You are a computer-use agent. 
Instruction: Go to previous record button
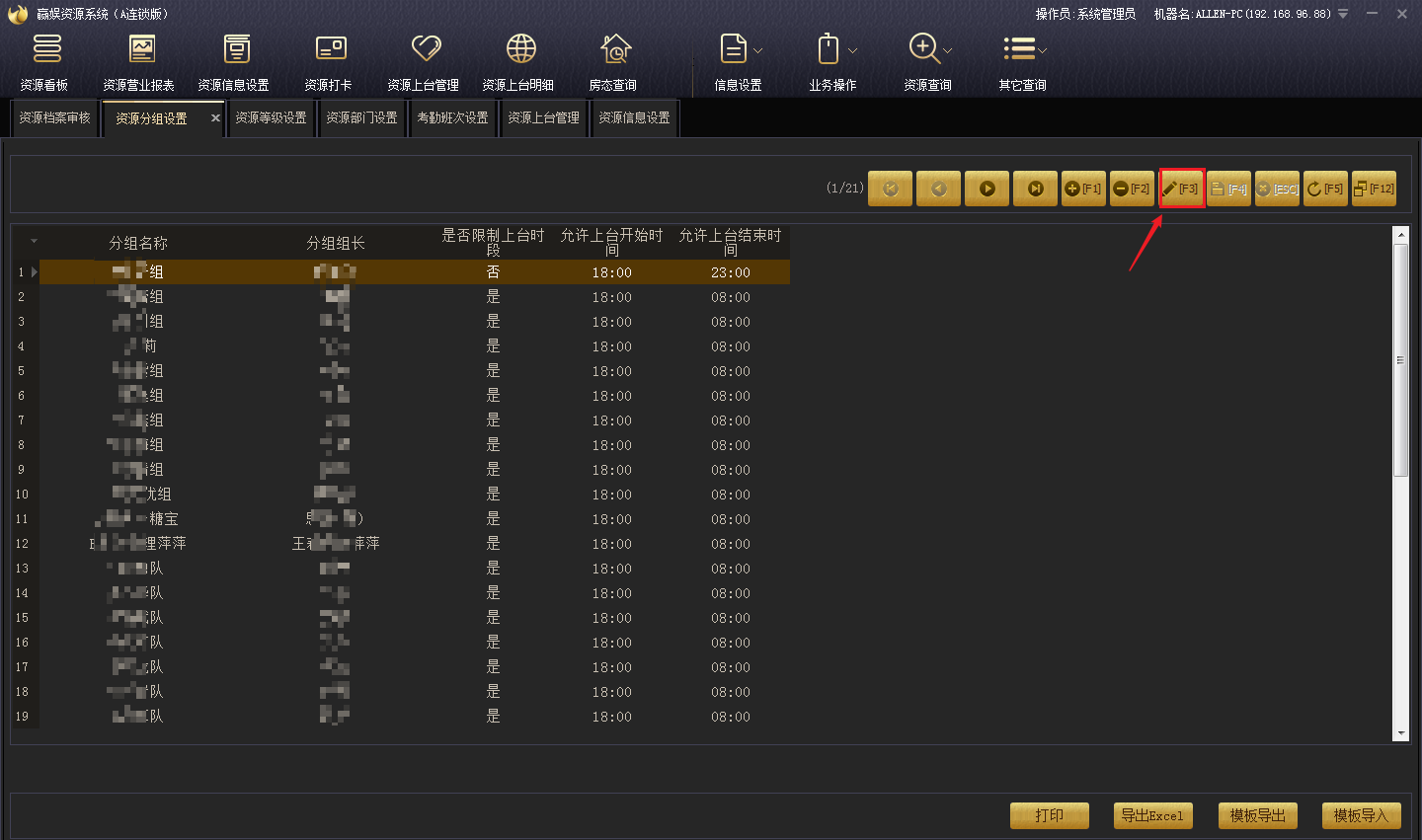(939, 189)
